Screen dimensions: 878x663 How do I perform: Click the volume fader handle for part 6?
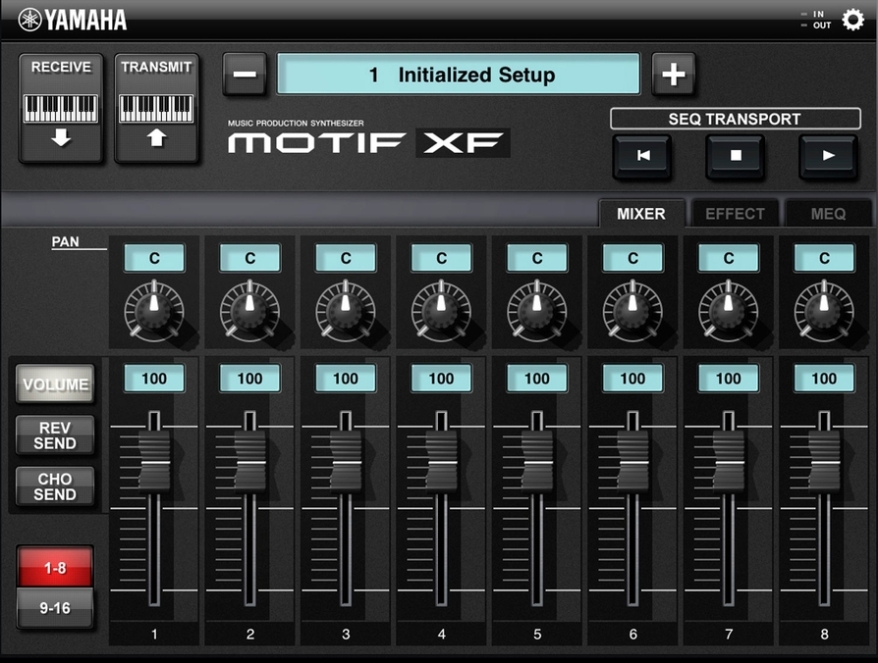pyautogui.click(x=633, y=463)
